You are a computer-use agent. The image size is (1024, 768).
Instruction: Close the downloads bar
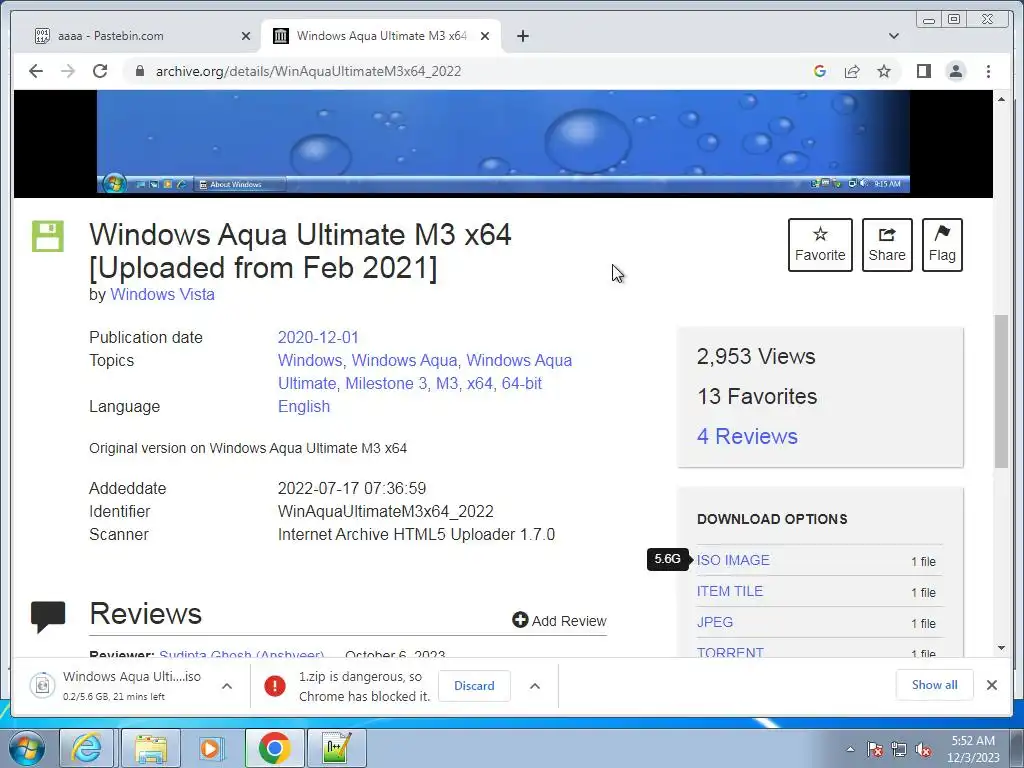point(991,685)
